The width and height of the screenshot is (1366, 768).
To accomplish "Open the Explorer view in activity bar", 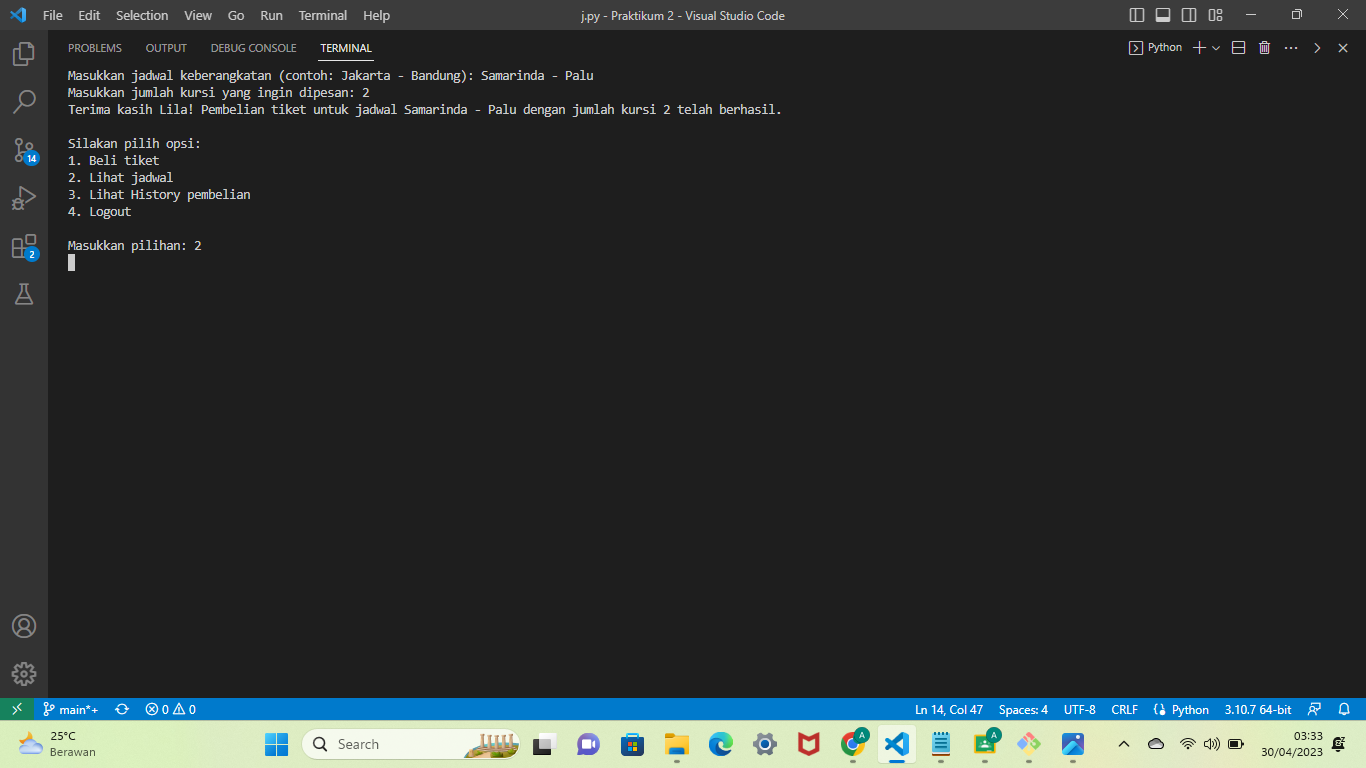I will (x=24, y=54).
